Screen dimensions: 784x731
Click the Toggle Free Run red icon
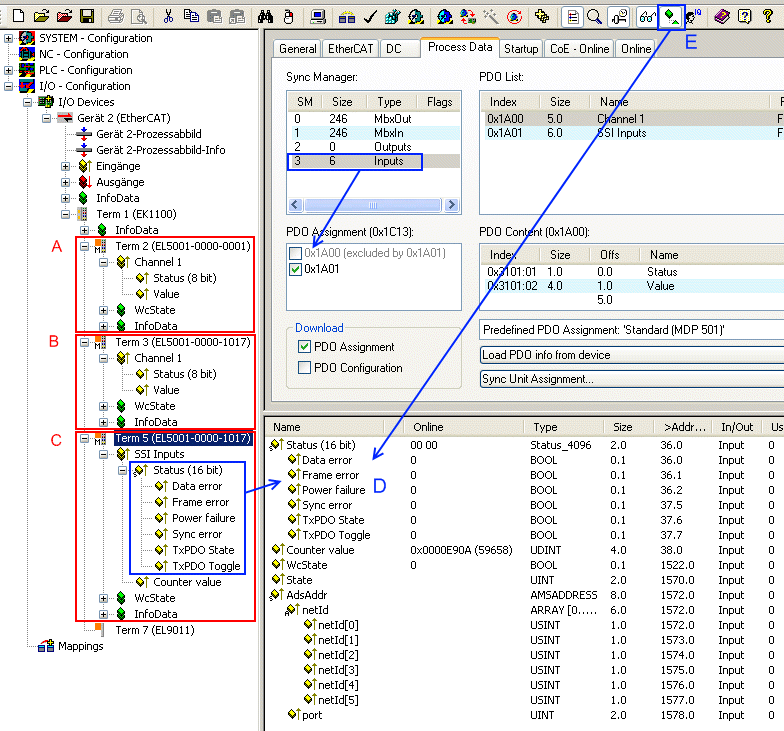514,18
